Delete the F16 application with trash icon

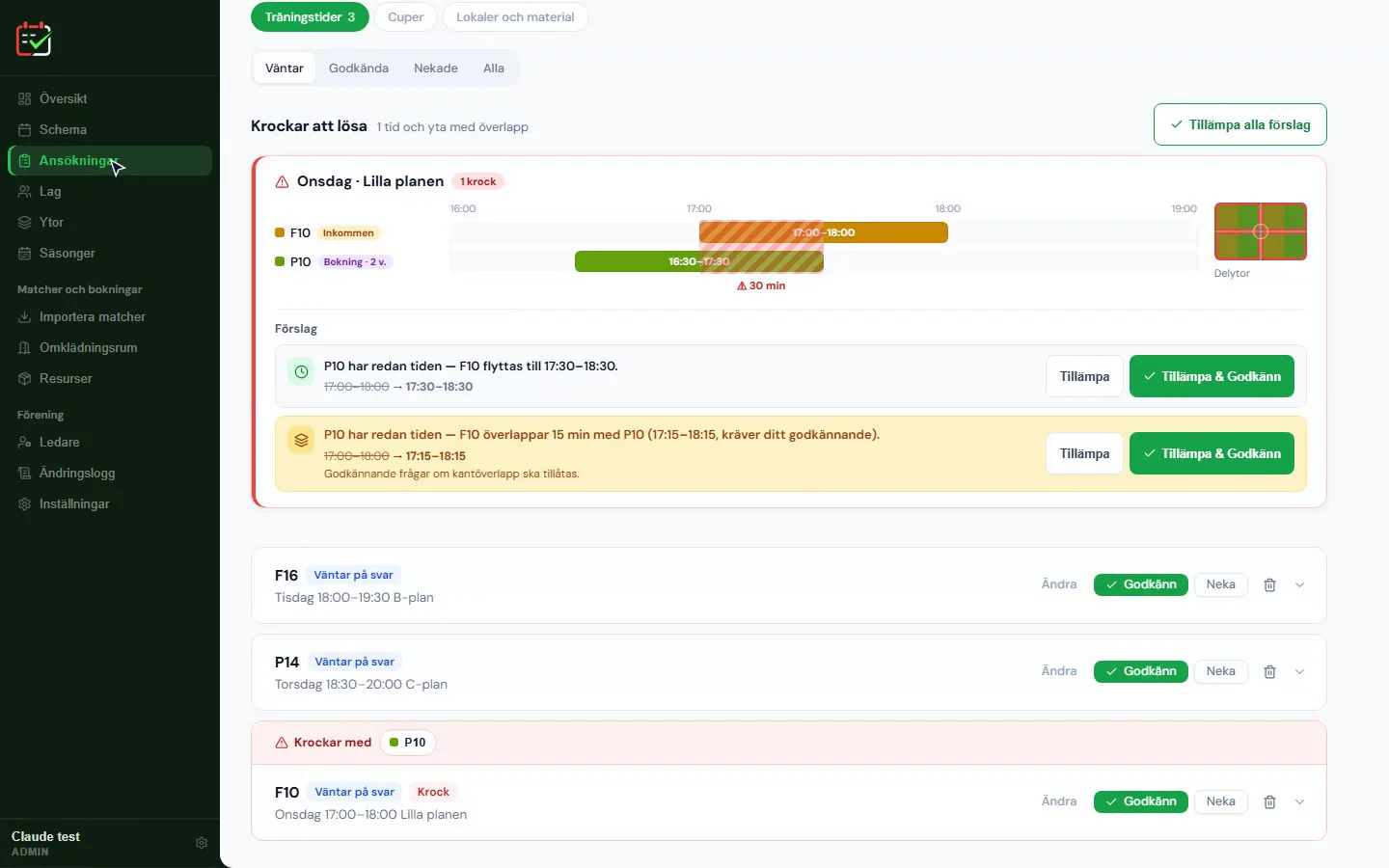tap(1270, 584)
